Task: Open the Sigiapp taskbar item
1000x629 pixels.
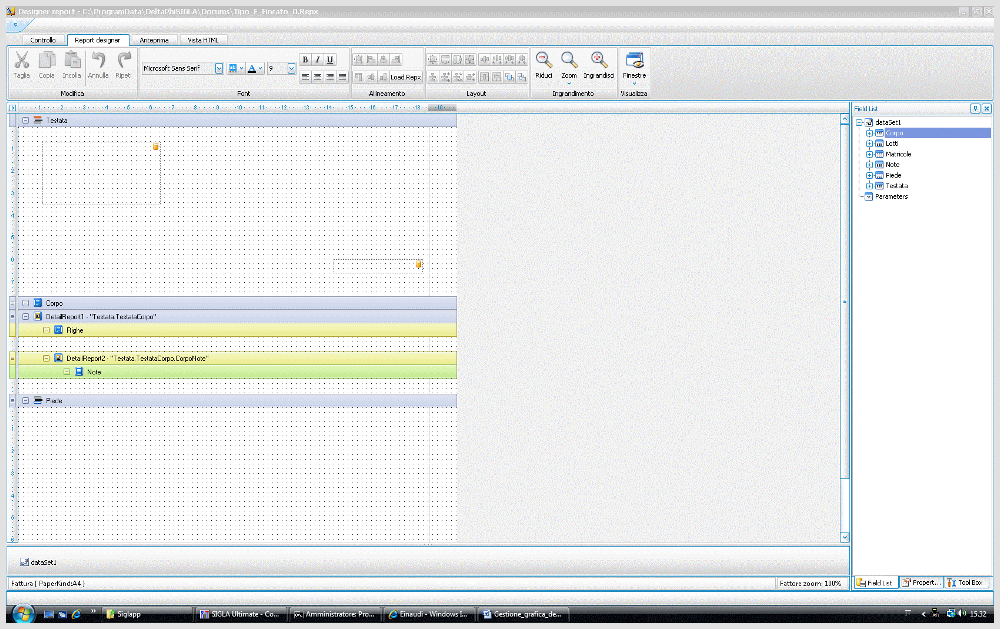Action: pyautogui.click(x=148, y=614)
